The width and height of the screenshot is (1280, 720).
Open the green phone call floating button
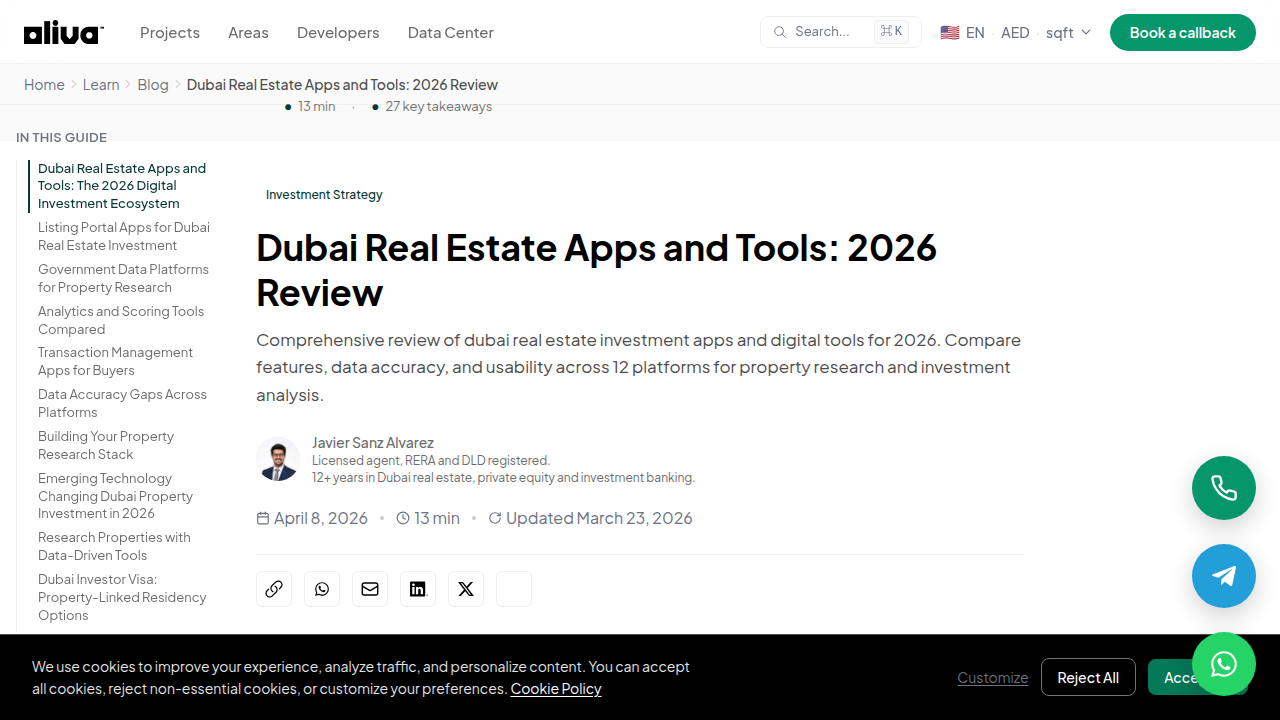[1224, 488]
